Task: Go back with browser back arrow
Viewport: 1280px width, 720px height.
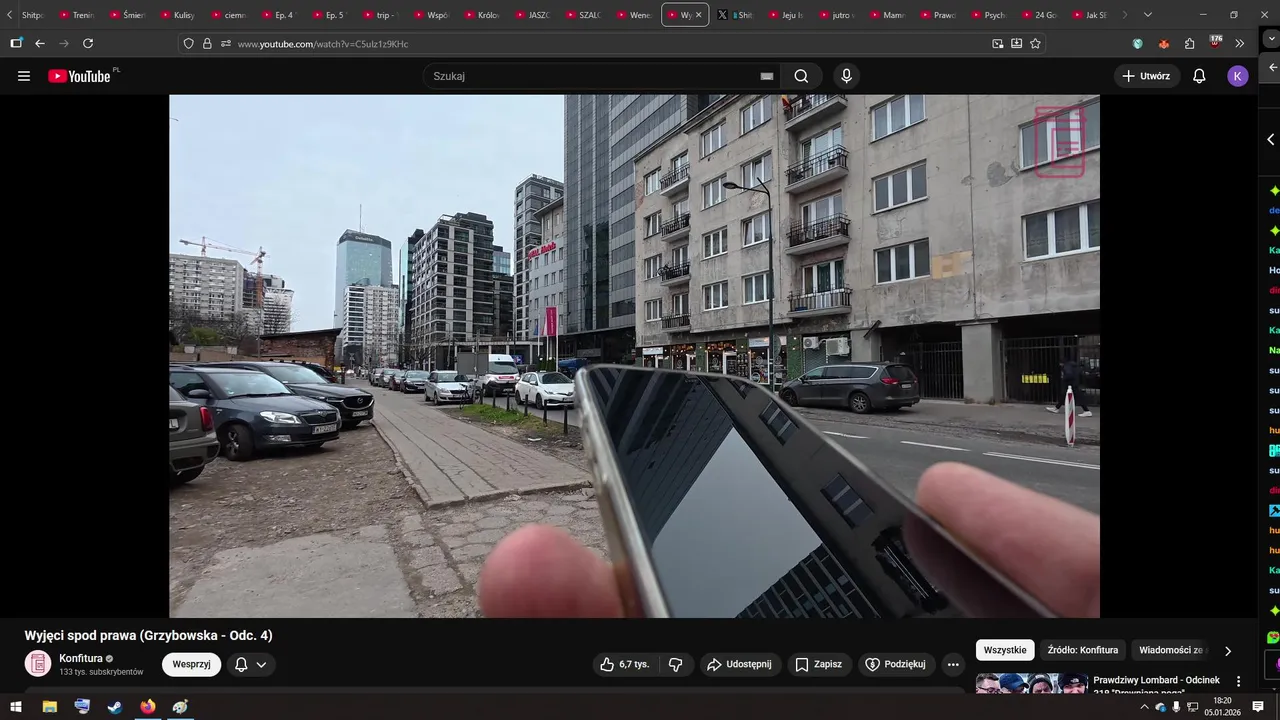Action: 40,43
